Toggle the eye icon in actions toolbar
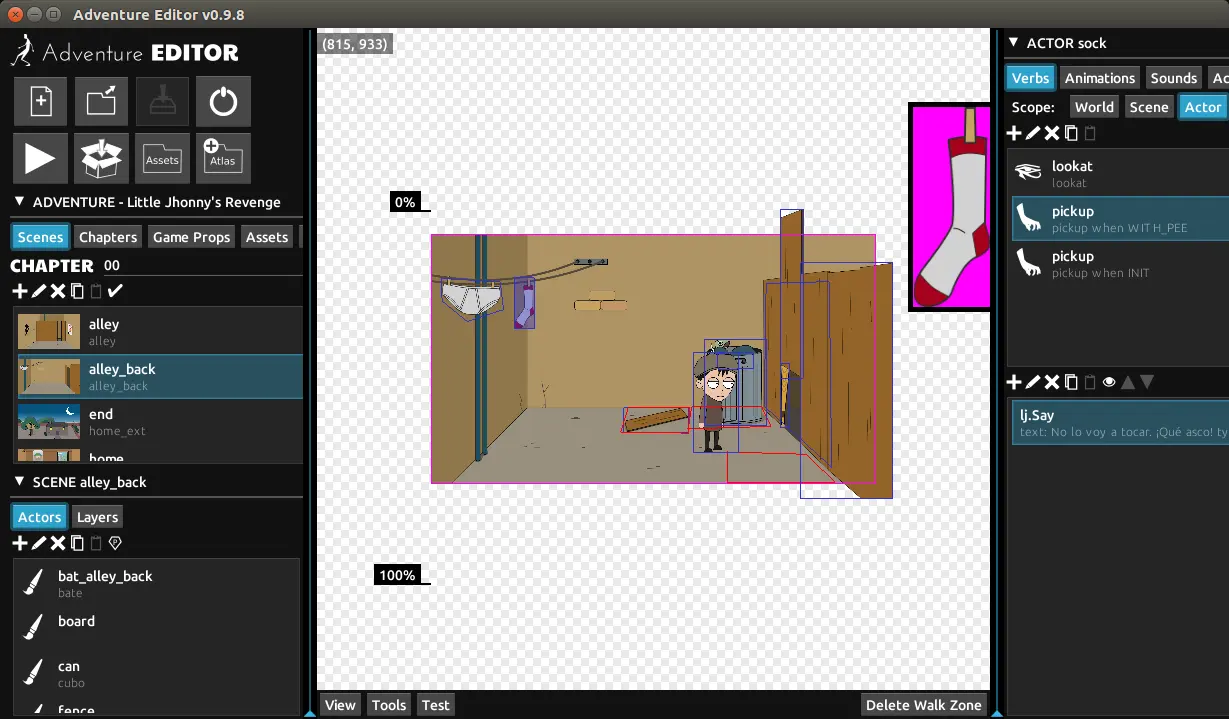The image size is (1229, 719). 1109,382
